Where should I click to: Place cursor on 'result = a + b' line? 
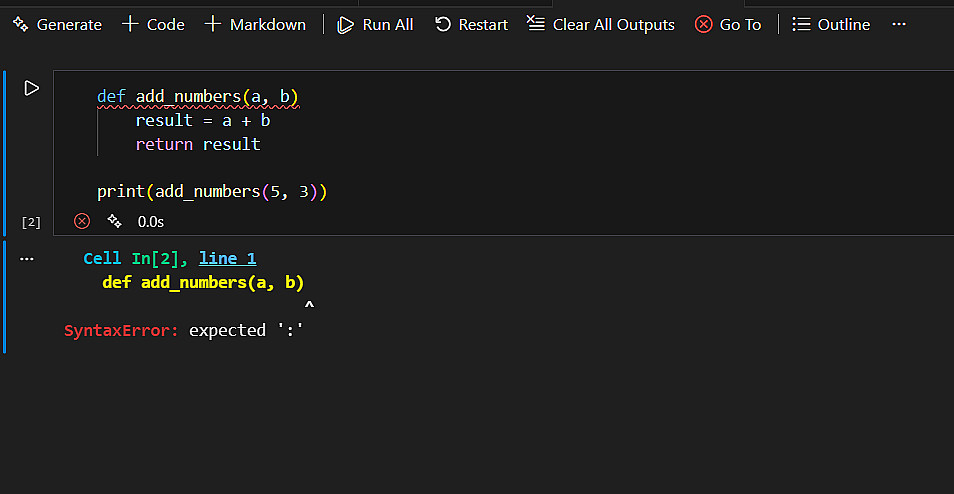tap(203, 120)
